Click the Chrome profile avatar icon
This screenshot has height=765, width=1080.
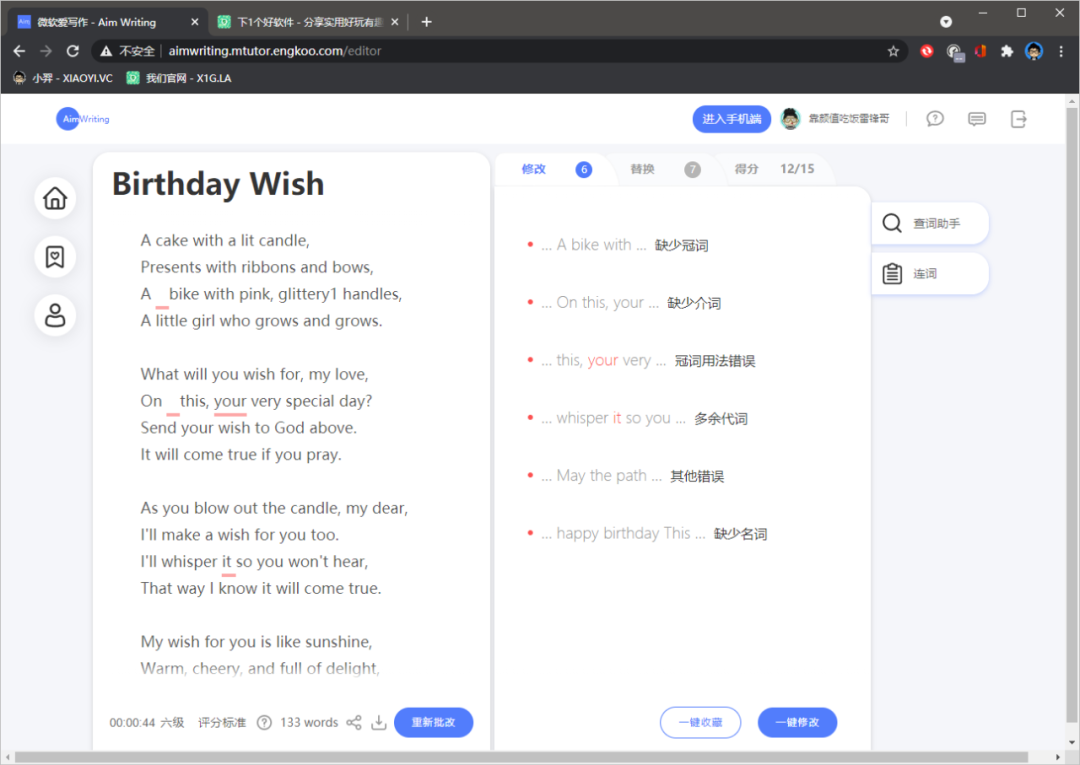point(1034,51)
